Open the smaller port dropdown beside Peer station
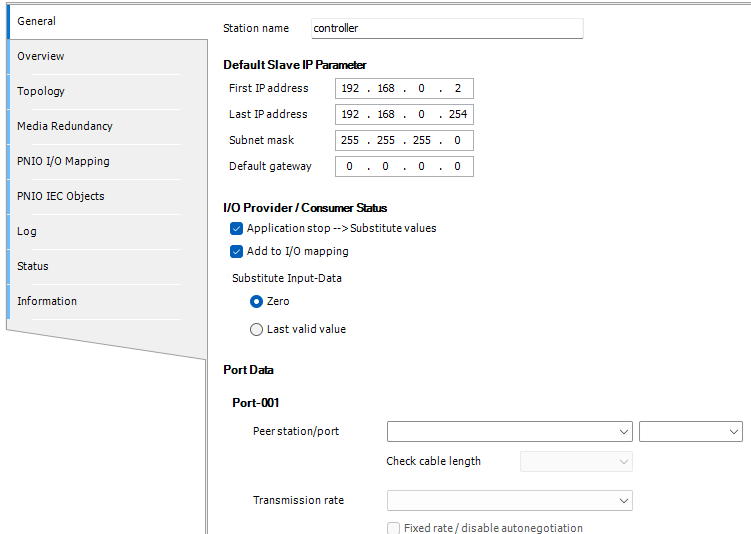 coord(691,432)
